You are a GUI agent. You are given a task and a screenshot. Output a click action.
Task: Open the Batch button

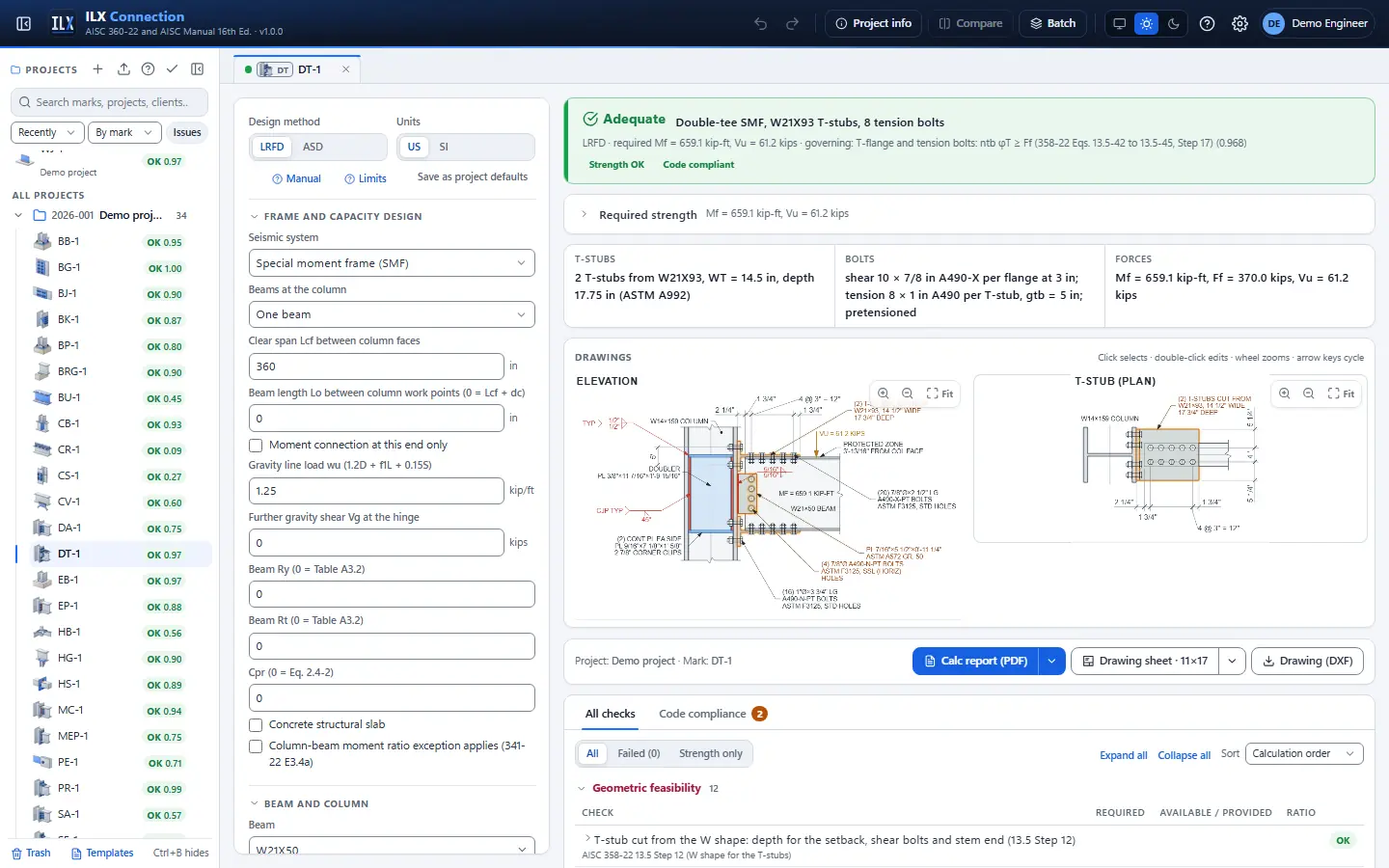tap(1052, 23)
